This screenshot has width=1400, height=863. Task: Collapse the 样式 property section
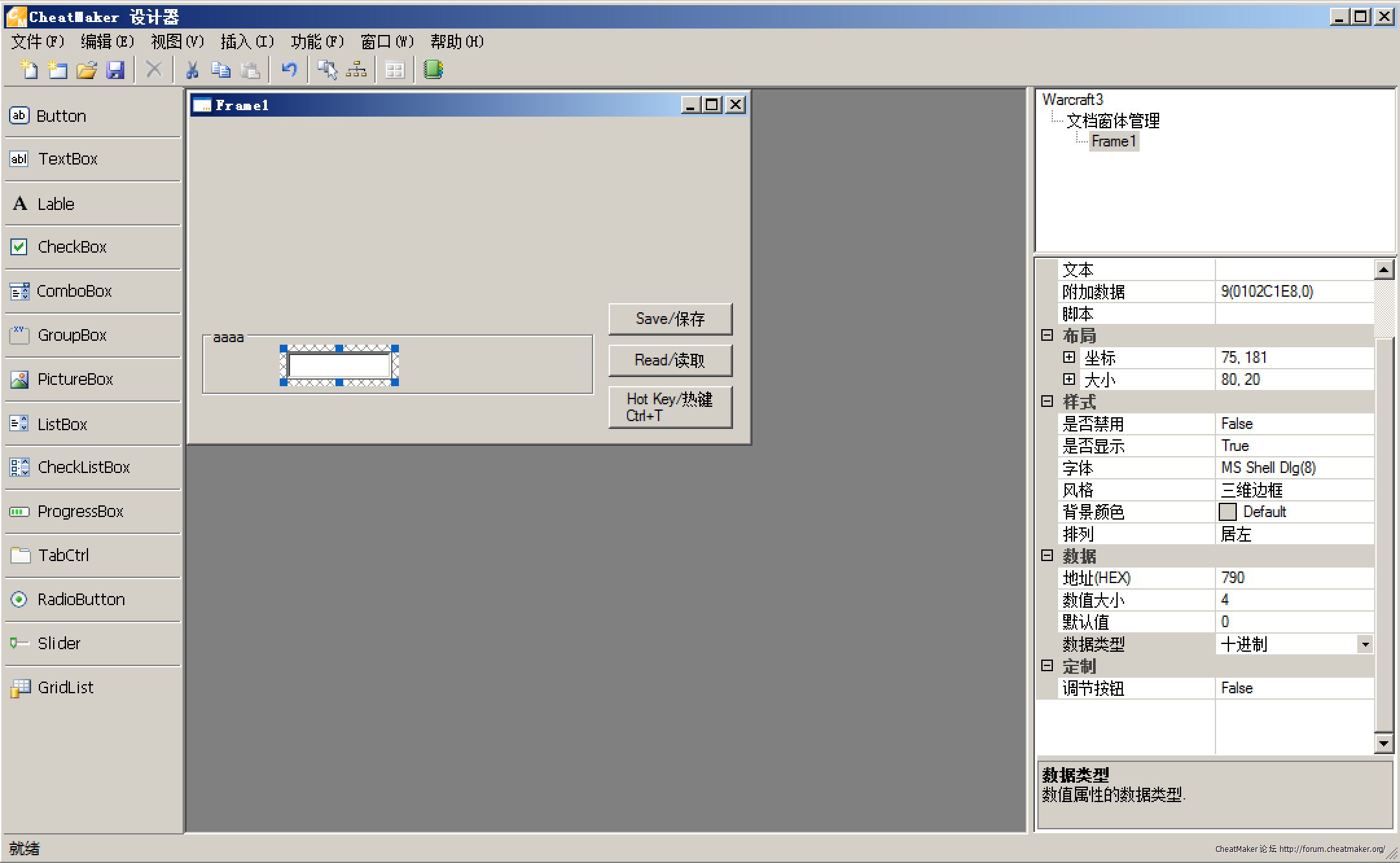point(1047,401)
